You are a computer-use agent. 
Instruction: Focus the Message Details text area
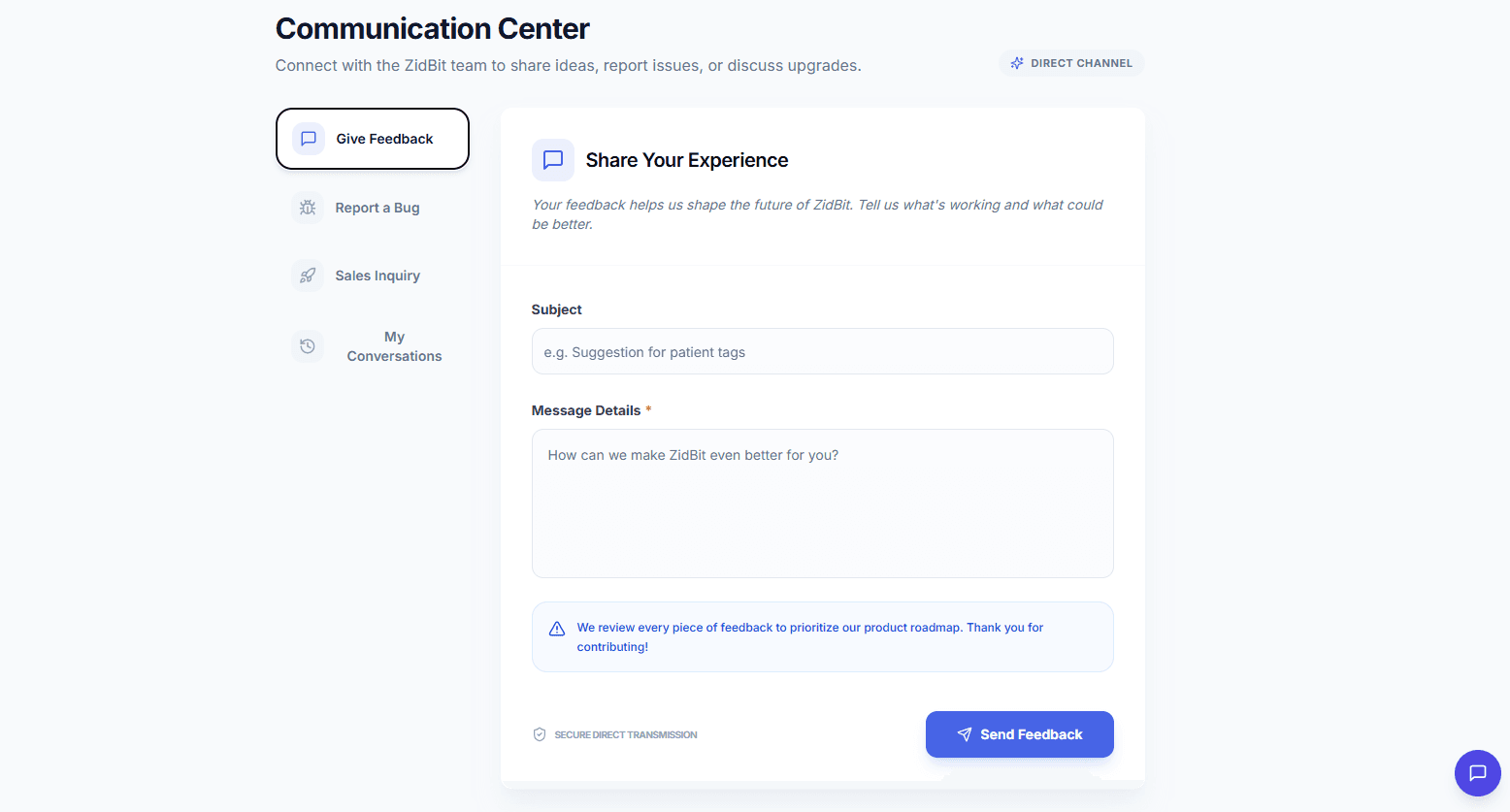823,503
